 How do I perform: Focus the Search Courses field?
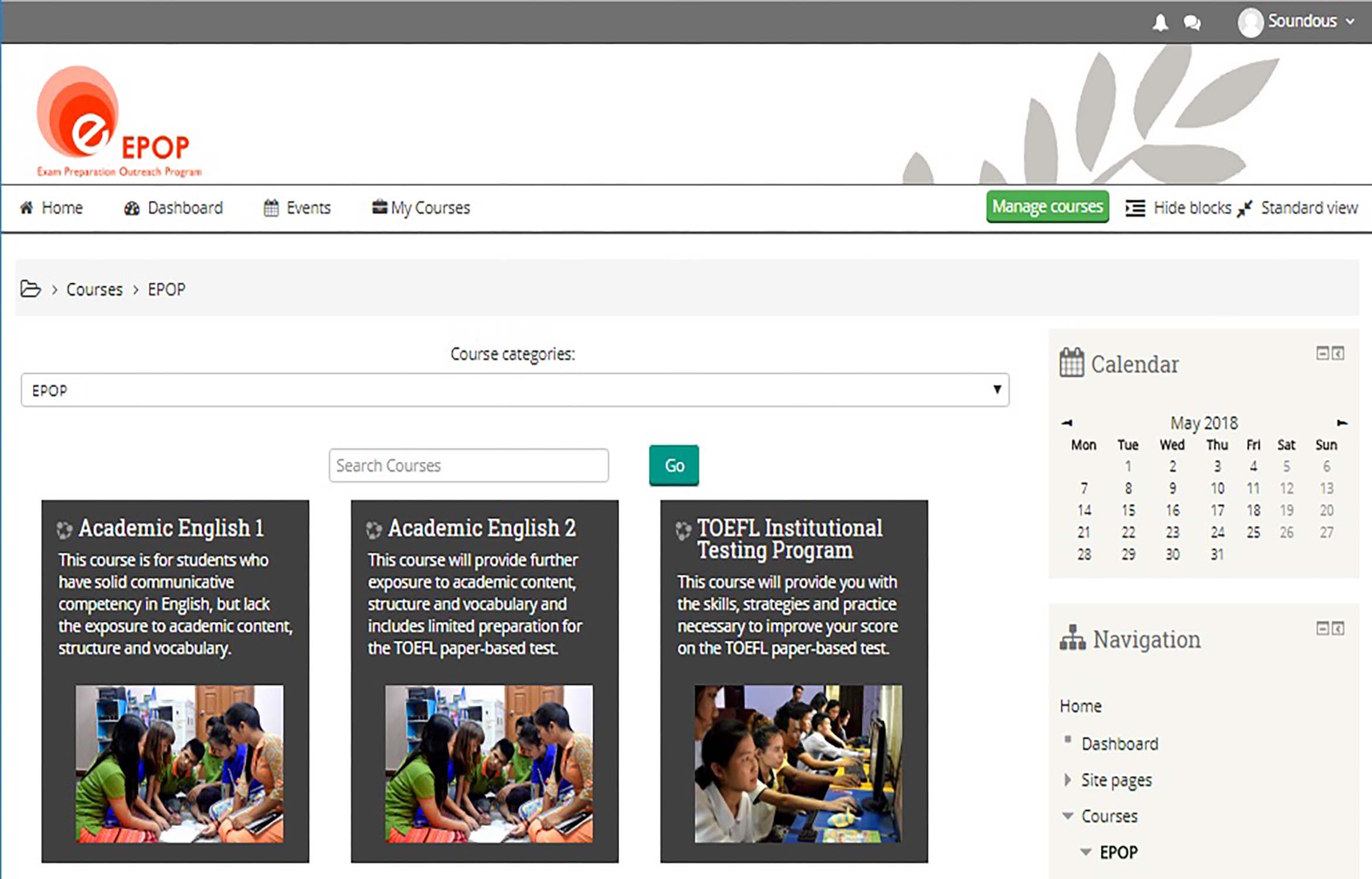tap(468, 465)
